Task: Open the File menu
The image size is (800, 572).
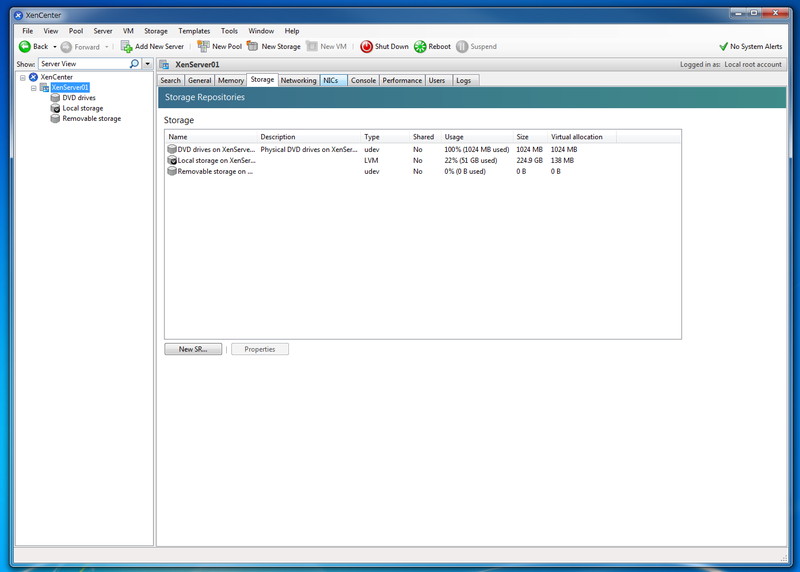Action: (x=28, y=31)
